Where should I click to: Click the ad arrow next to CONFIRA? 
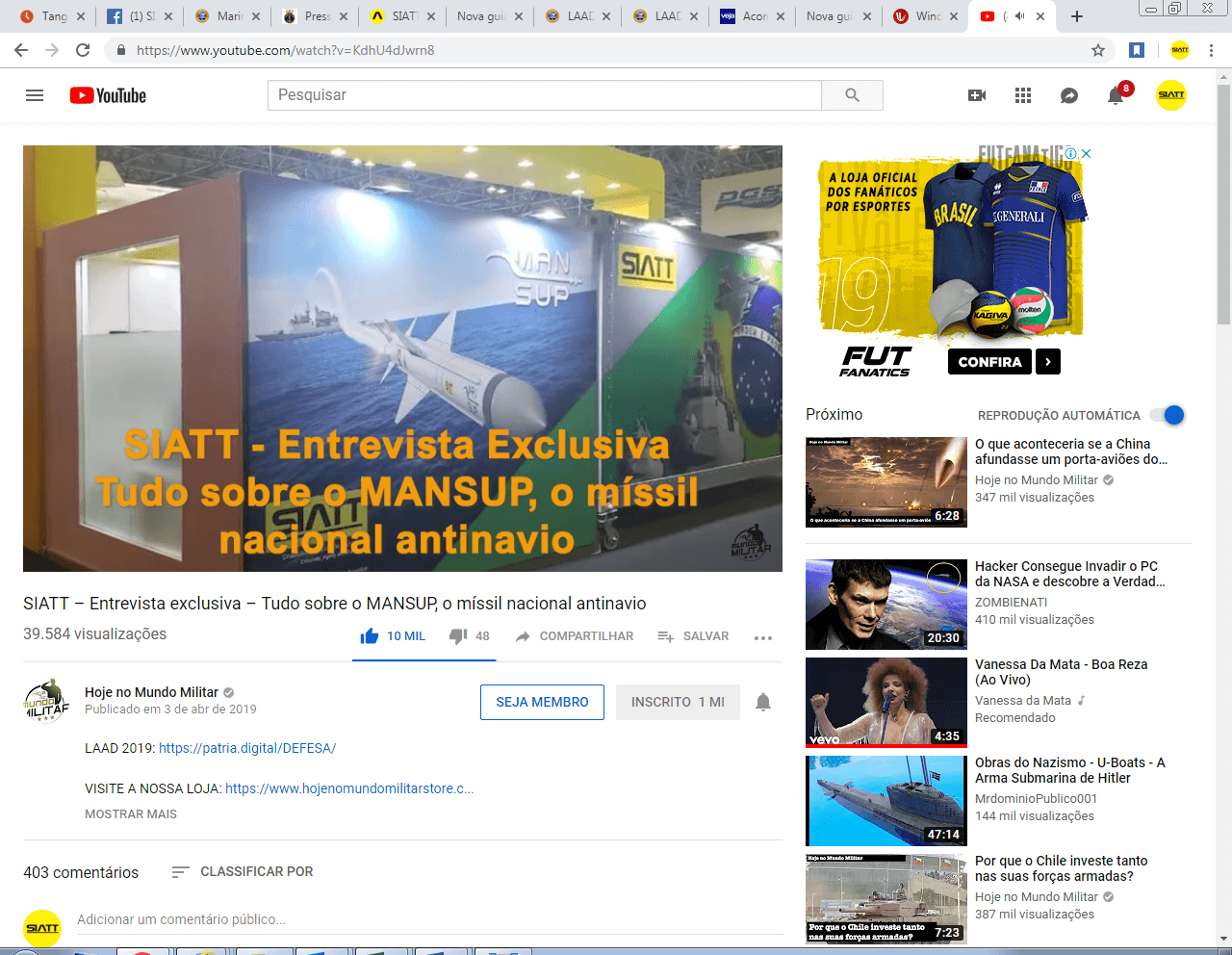tap(1048, 362)
